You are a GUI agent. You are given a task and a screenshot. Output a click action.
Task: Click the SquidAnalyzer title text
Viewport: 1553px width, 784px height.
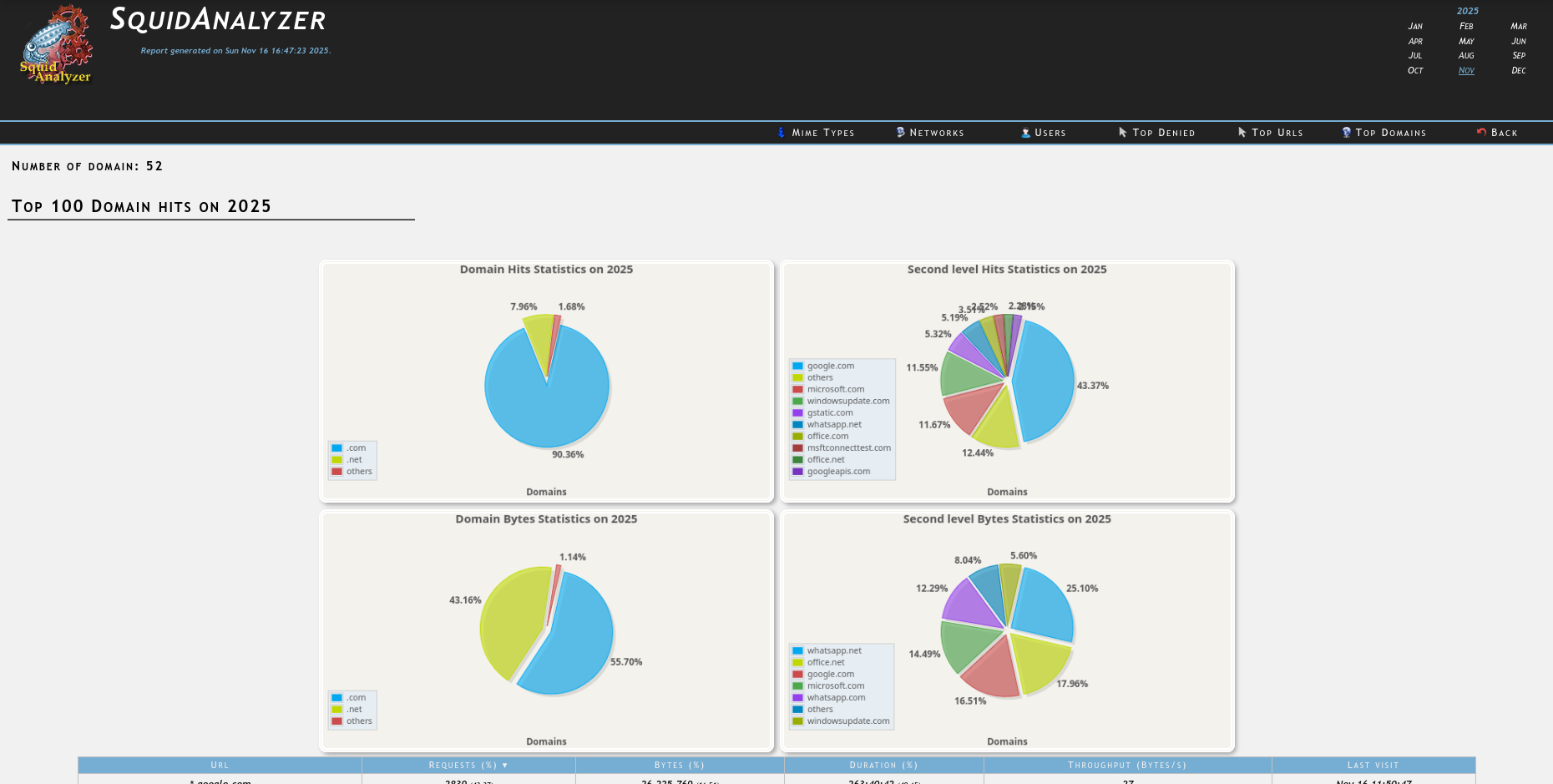tap(218, 19)
